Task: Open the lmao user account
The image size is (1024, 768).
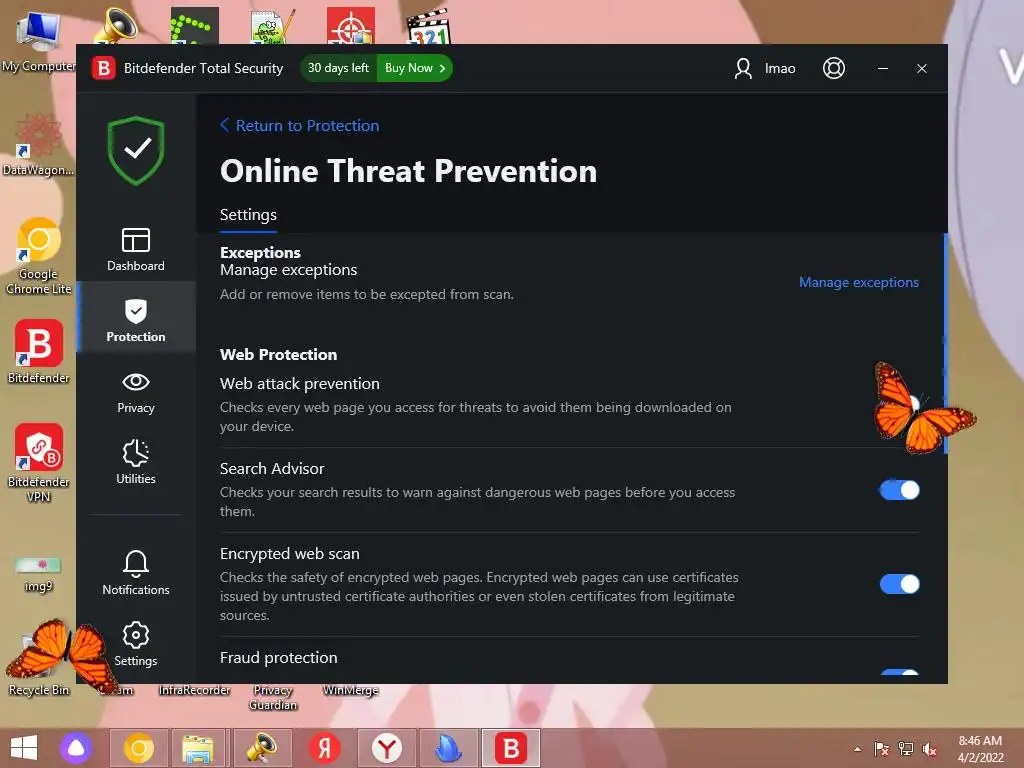Action: coord(765,68)
